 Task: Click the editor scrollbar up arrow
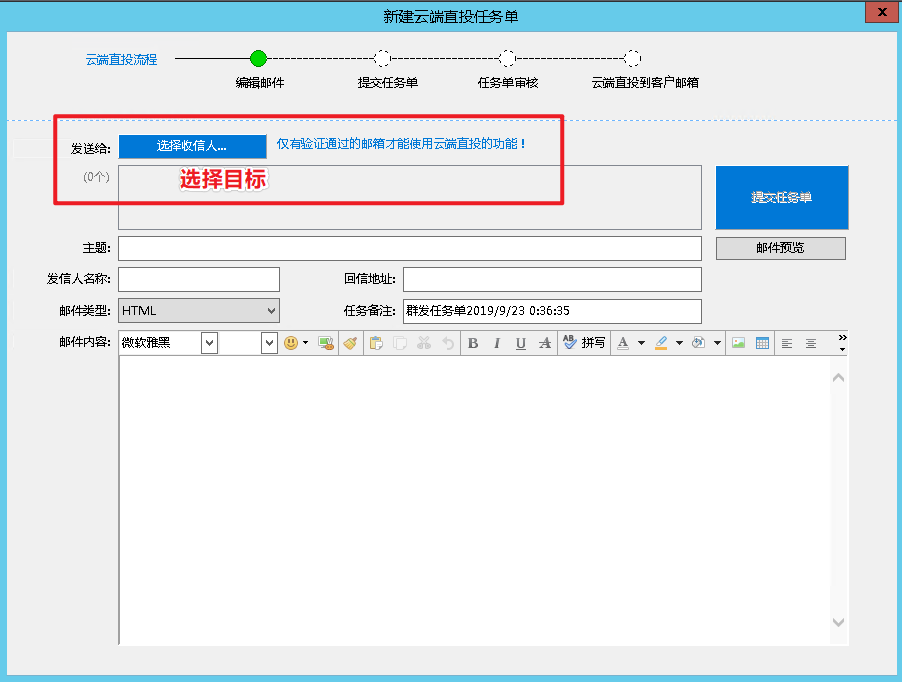(839, 378)
